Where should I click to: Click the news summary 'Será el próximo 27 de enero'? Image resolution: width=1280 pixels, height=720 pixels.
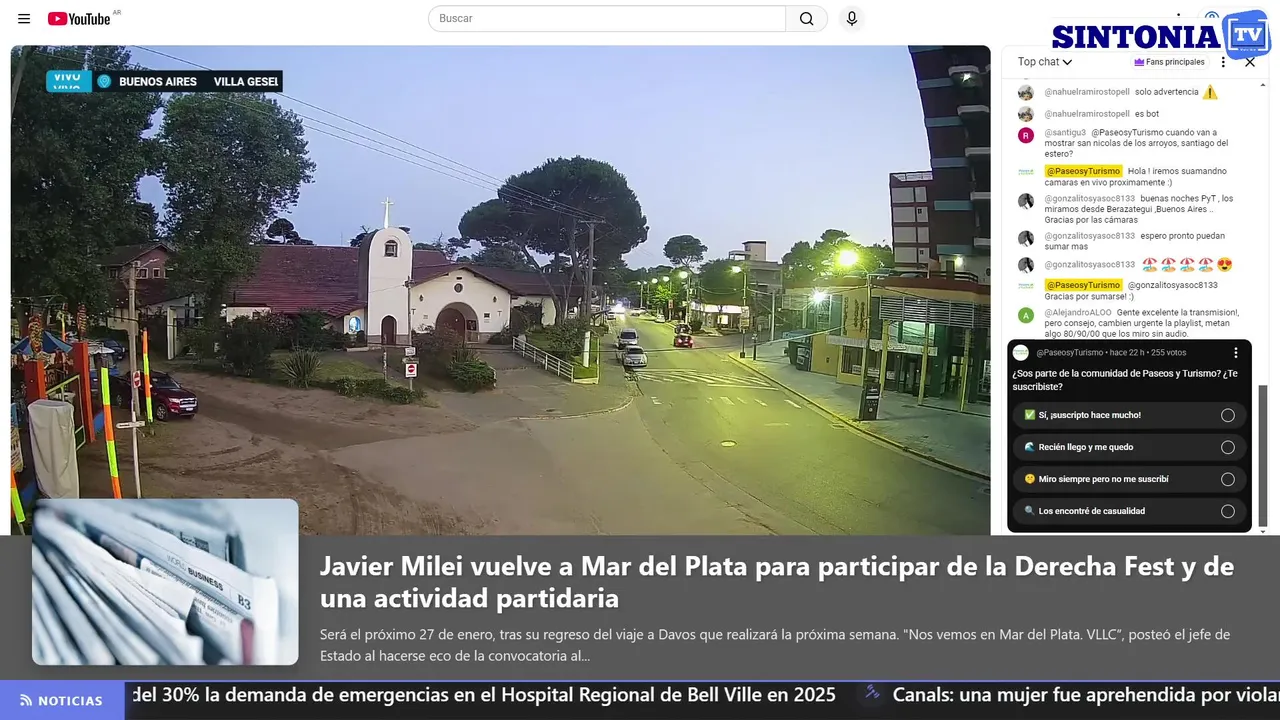pos(775,645)
